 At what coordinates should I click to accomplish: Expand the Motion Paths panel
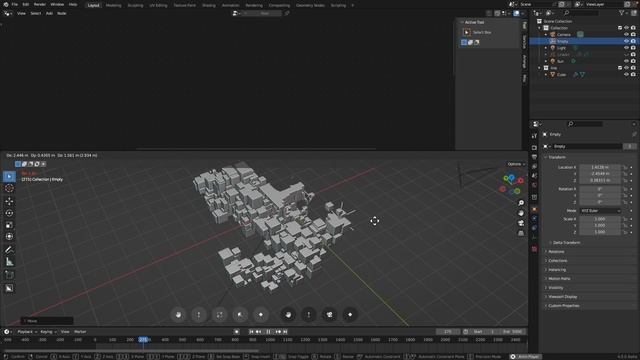click(x=559, y=278)
